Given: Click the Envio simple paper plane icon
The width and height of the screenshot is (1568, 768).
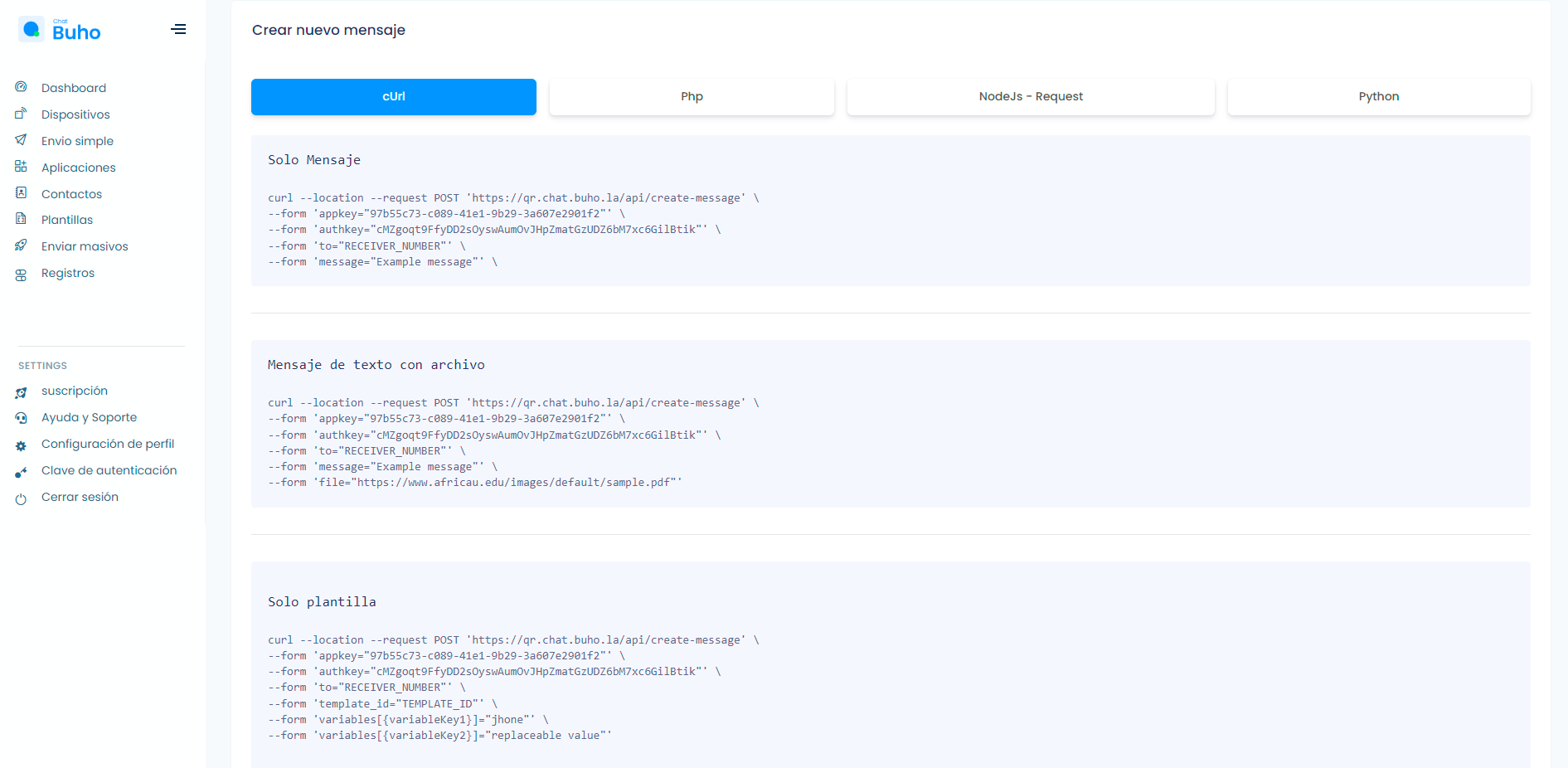Looking at the screenshot, I should click(22, 140).
